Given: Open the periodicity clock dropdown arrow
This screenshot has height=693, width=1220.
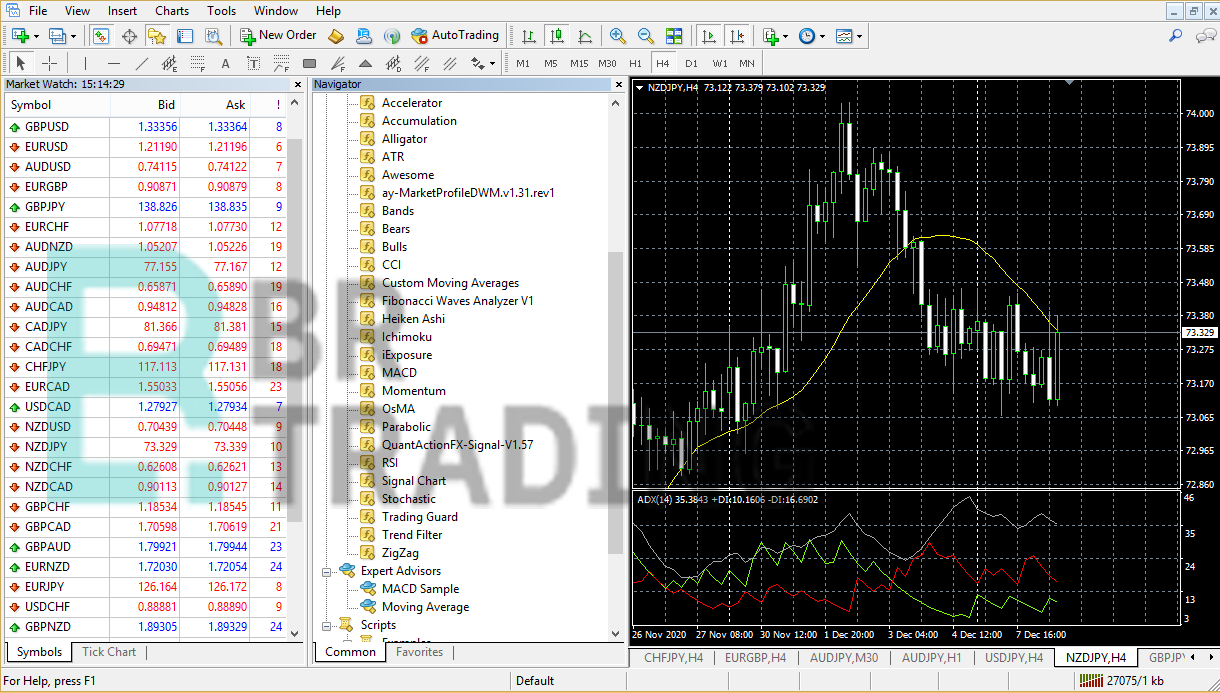Looking at the screenshot, I should coord(822,36).
